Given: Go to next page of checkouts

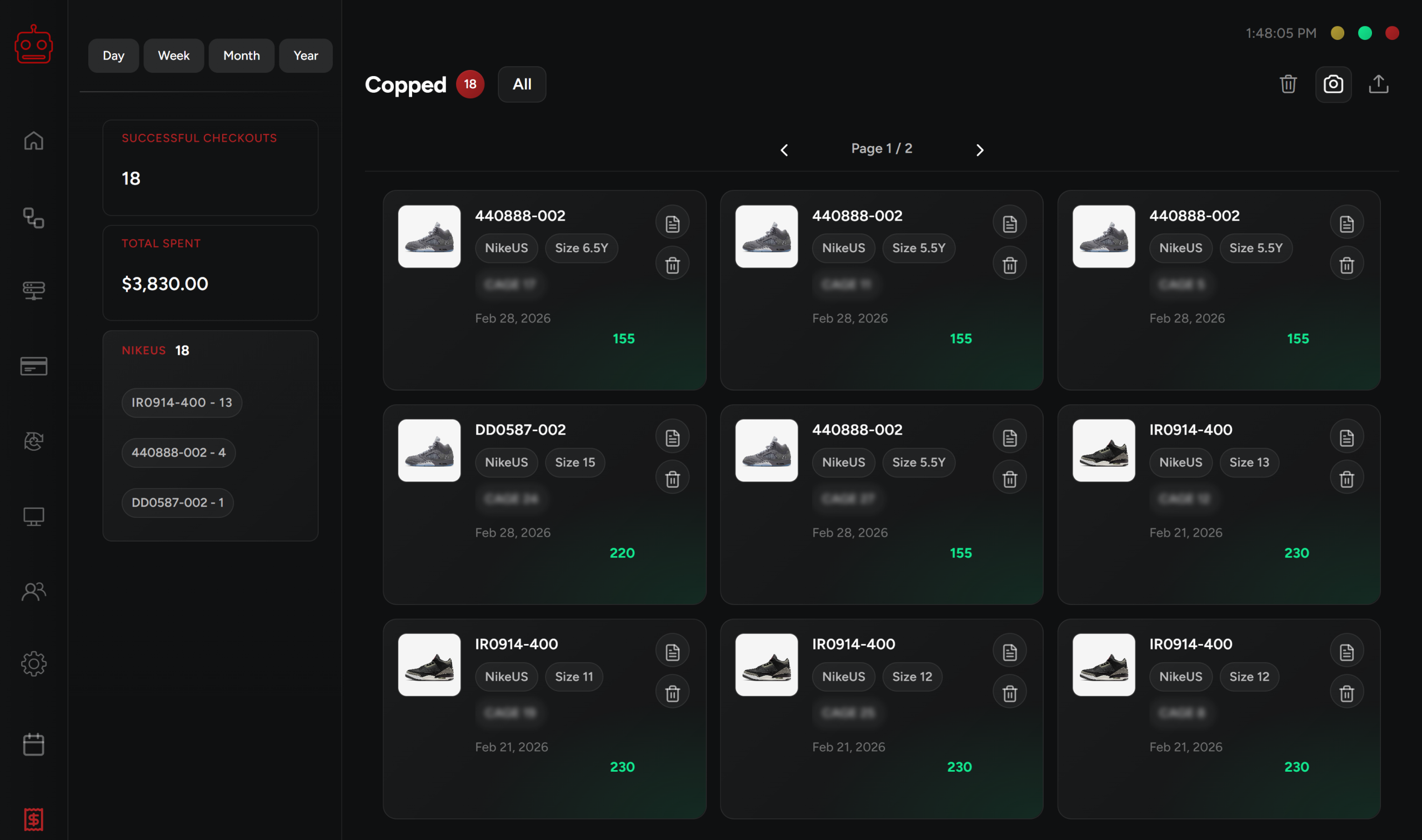Looking at the screenshot, I should [979, 150].
